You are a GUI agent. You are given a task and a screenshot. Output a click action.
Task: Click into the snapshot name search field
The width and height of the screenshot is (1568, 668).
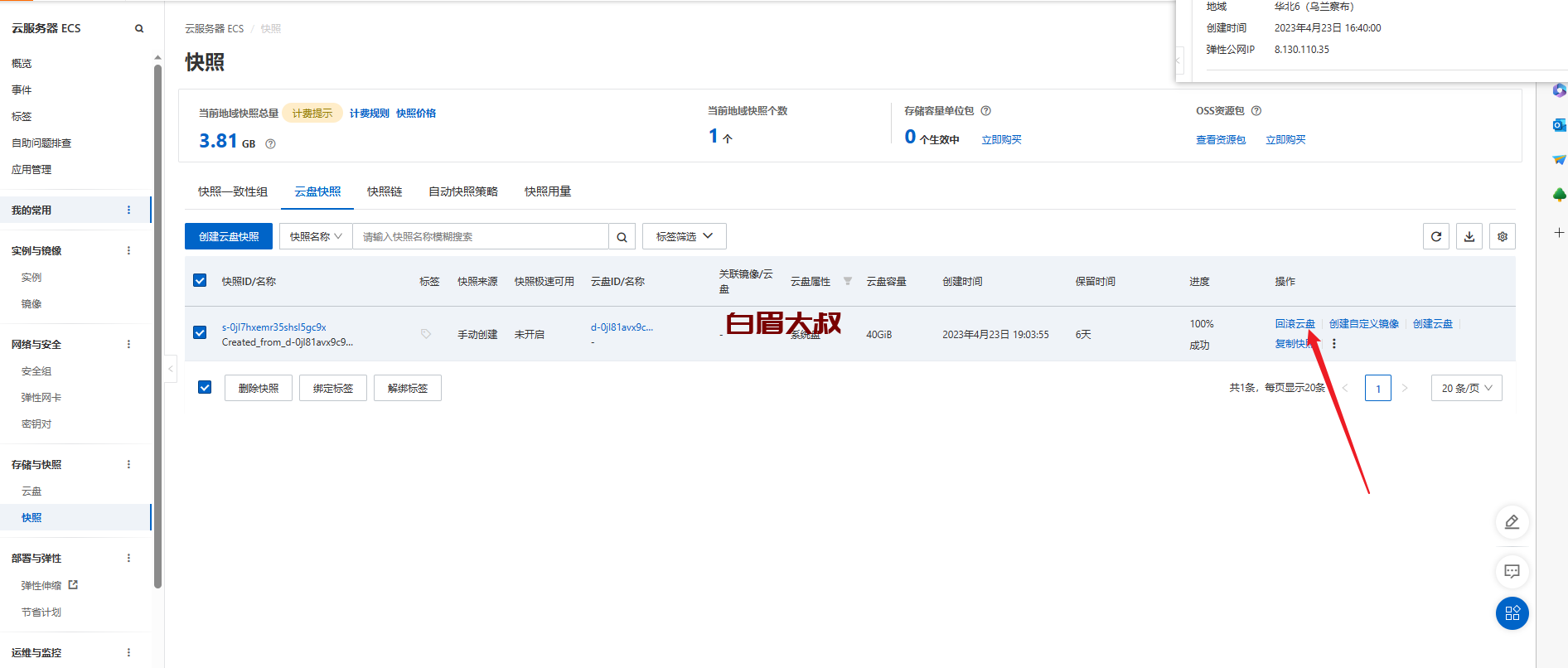click(481, 237)
